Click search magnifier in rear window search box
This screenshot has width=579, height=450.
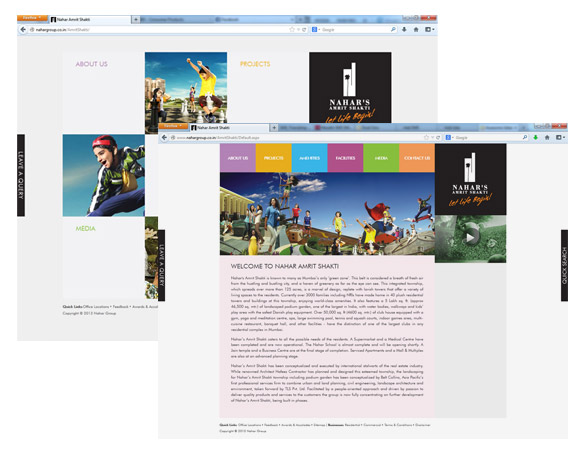click(x=393, y=30)
